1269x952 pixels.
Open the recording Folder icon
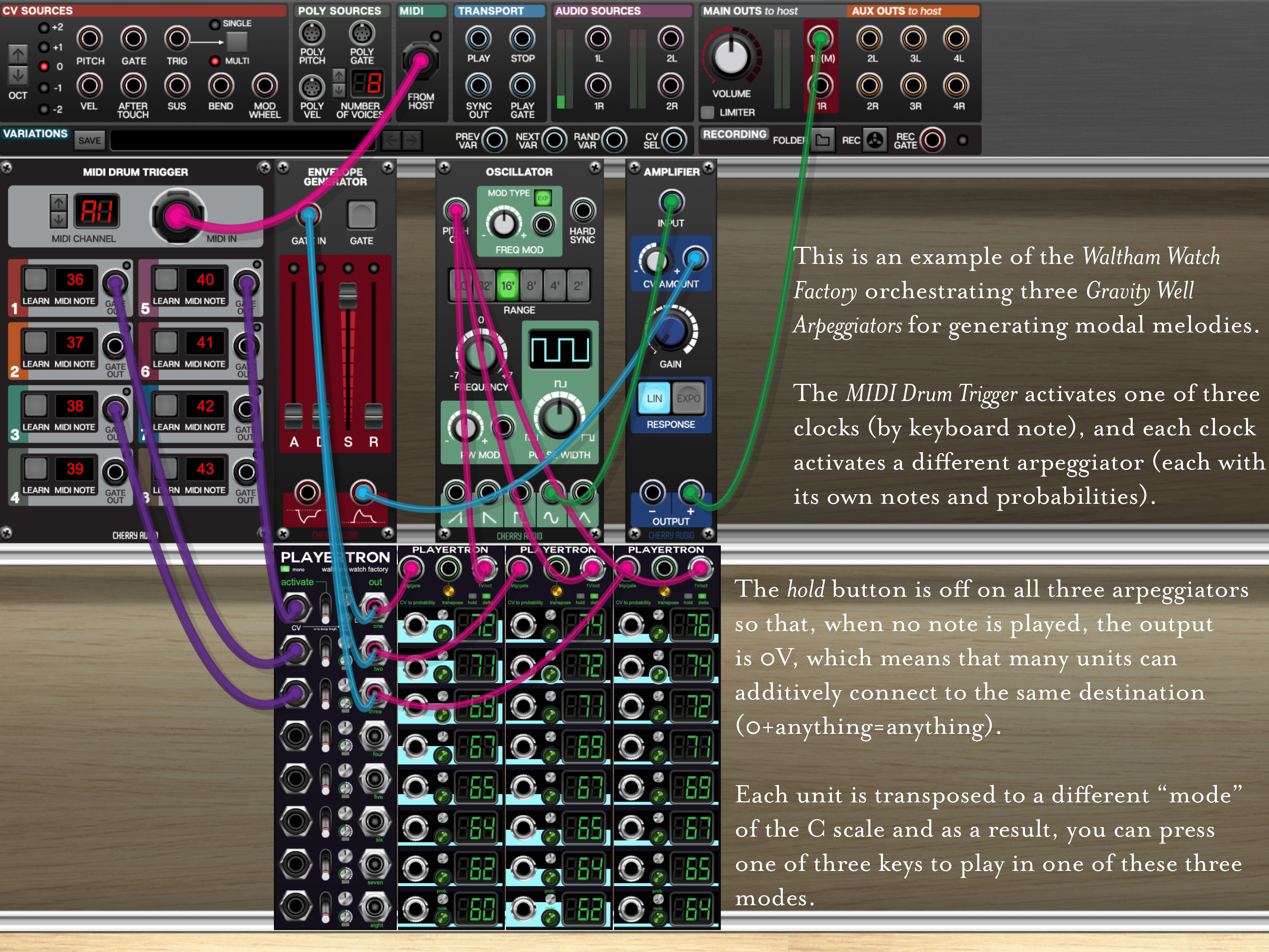coord(823,140)
